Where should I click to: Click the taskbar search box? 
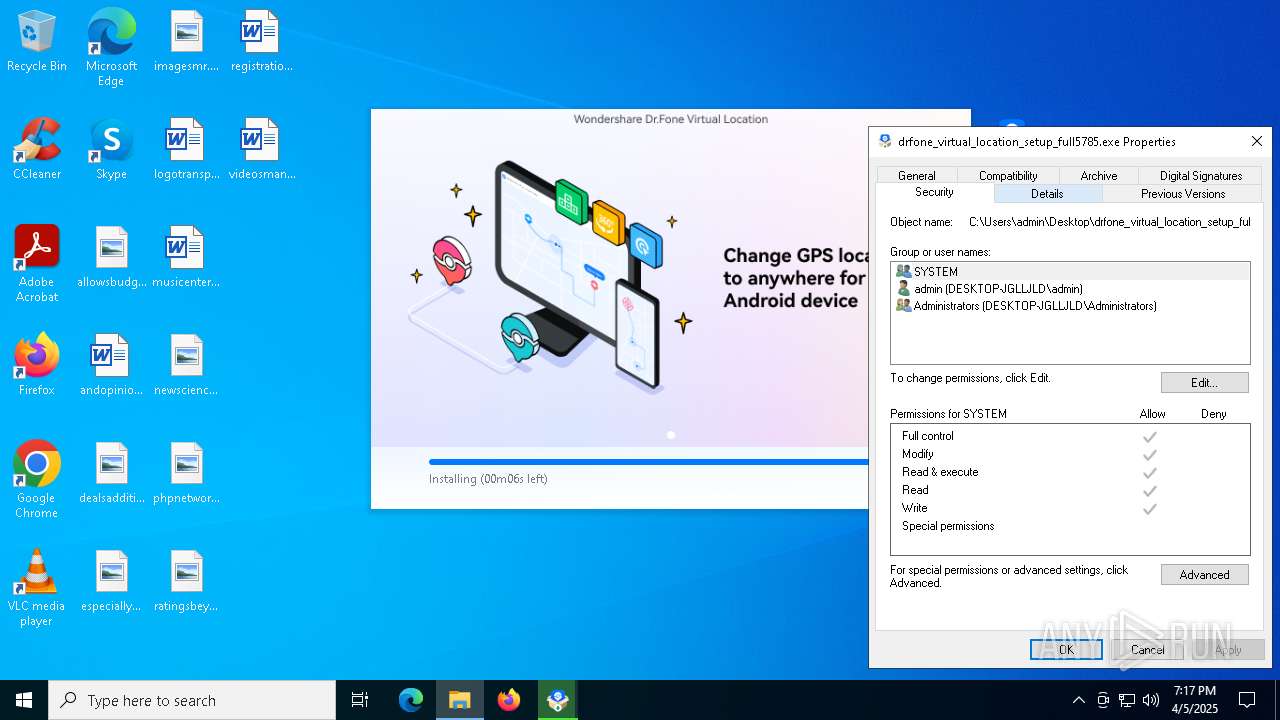point(192,700)
